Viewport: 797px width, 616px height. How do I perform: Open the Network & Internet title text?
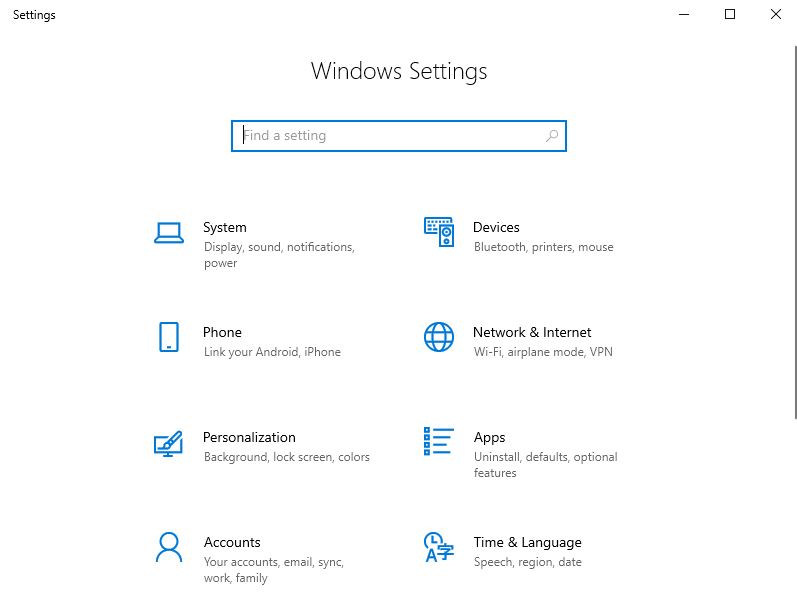pyautogui.click(x=532, y=332)
